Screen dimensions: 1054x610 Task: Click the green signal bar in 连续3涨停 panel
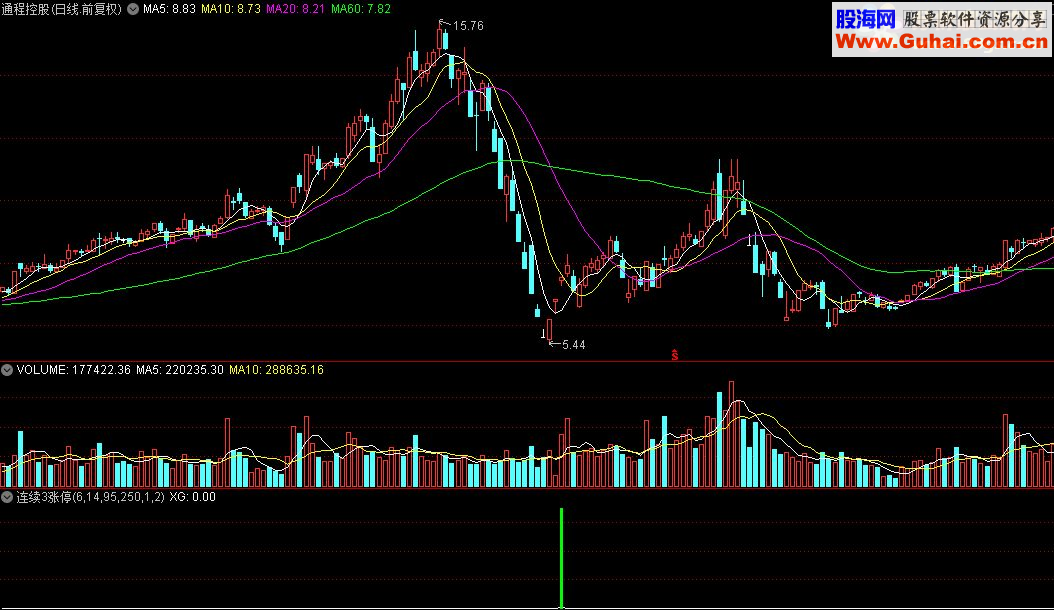click(561, 558)
